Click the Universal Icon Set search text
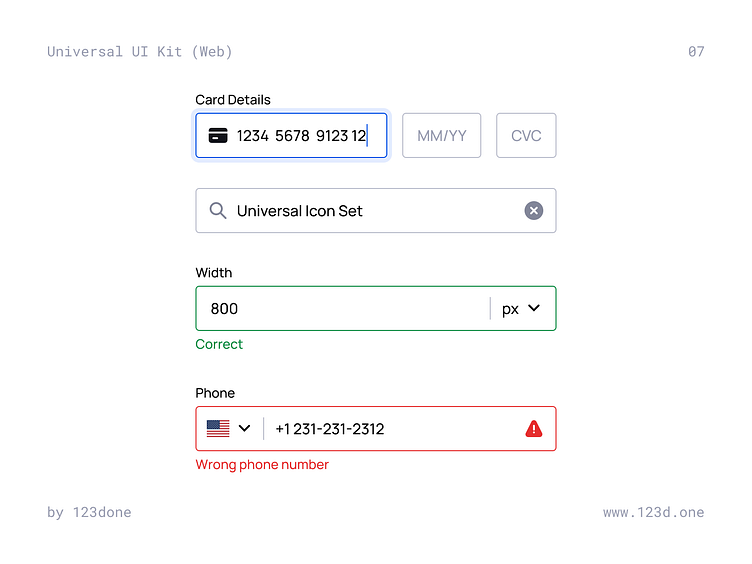Image resolution: width=752 pixels, height=564 pixels. (299, 211)
